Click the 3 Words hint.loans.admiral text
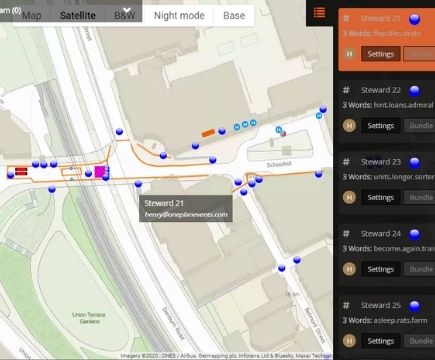The image size is (435, 360). (388, 105)
